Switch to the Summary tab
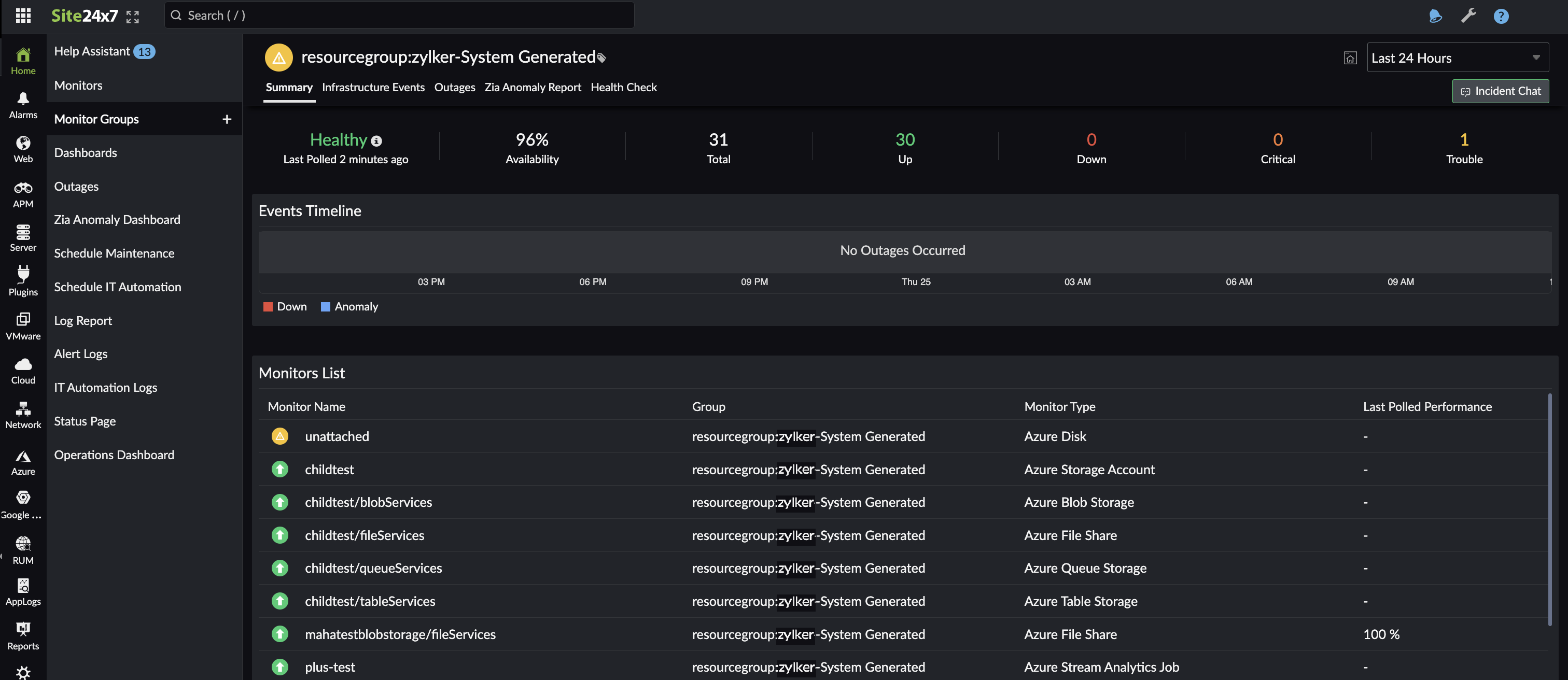Image resolution: width=1568 pixels, height=680 pixels. 289,88
